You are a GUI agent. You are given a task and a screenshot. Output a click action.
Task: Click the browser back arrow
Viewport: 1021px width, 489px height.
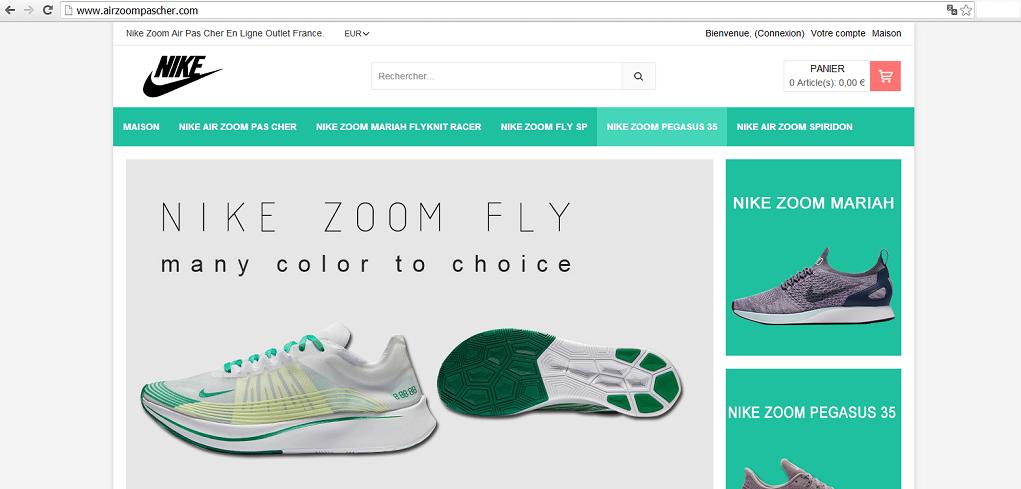pyautogui.click(x=10, y=10)
